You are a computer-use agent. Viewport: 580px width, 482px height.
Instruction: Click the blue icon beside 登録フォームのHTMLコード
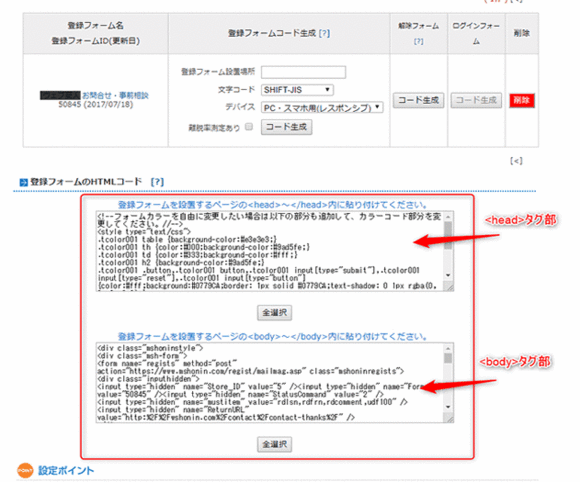pyautogui.click(x=24, y=182)
